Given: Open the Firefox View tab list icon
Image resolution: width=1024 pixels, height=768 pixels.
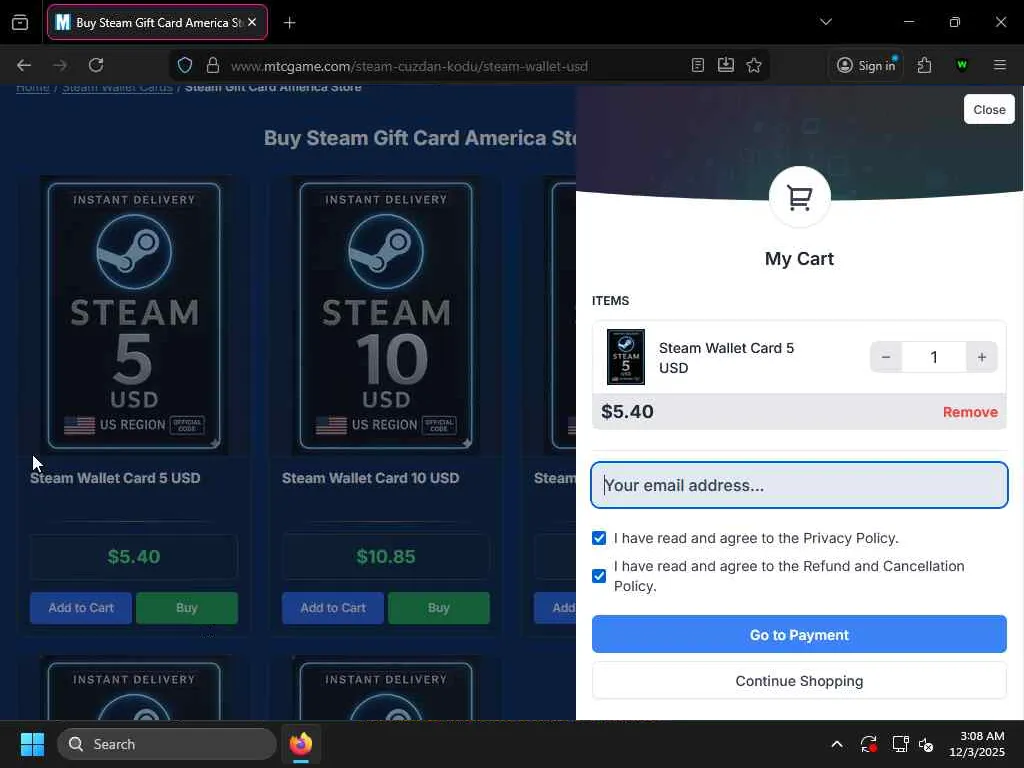Looking at the screenshot, I should pos(20,23).
